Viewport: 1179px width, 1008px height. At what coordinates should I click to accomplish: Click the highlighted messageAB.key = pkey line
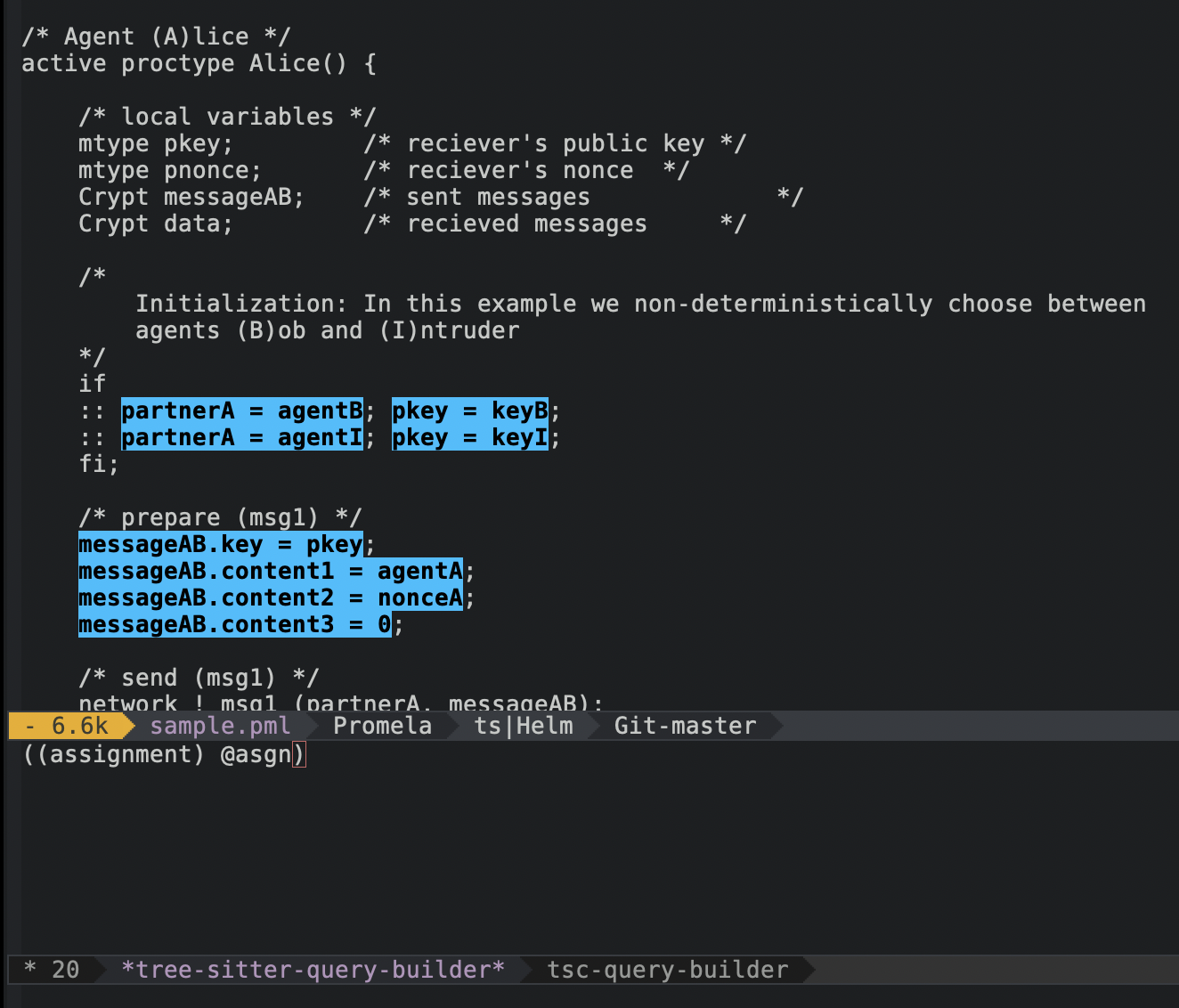221,544
